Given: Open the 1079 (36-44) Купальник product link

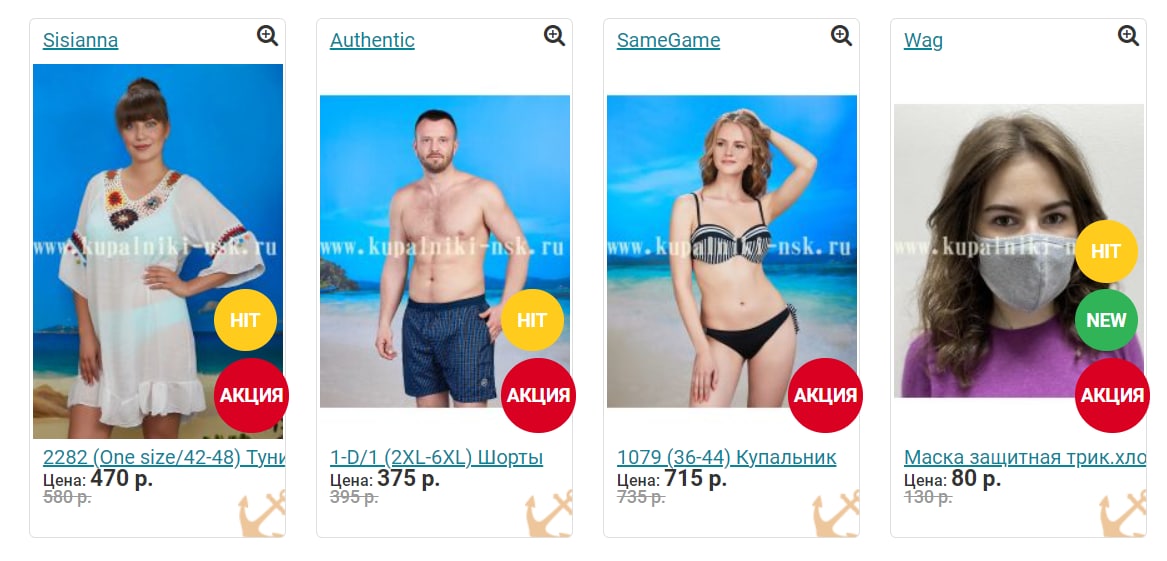Looking at the screenshot, I should coord(726,457).
